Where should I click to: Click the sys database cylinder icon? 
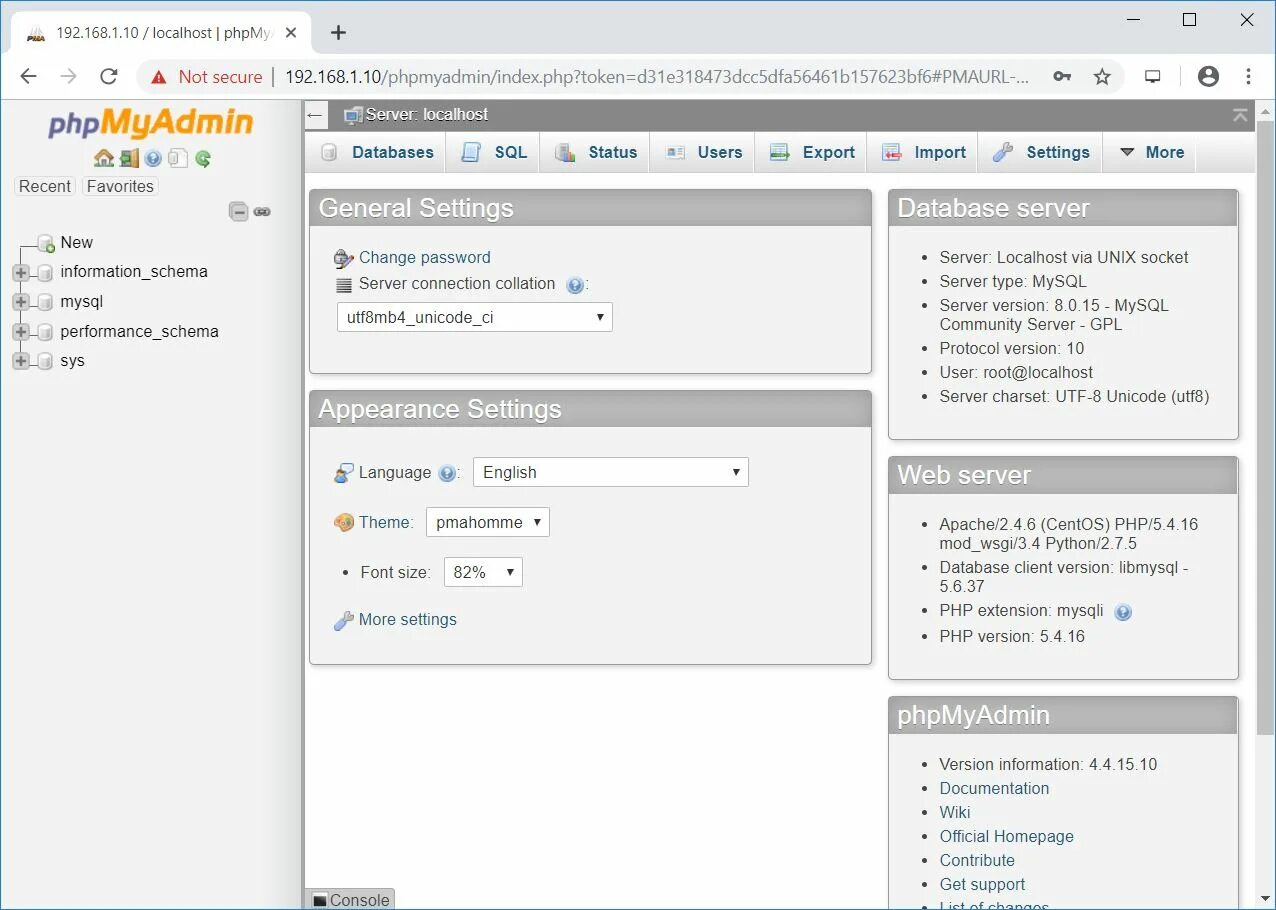pyautogui.click(x=44, y=361)
